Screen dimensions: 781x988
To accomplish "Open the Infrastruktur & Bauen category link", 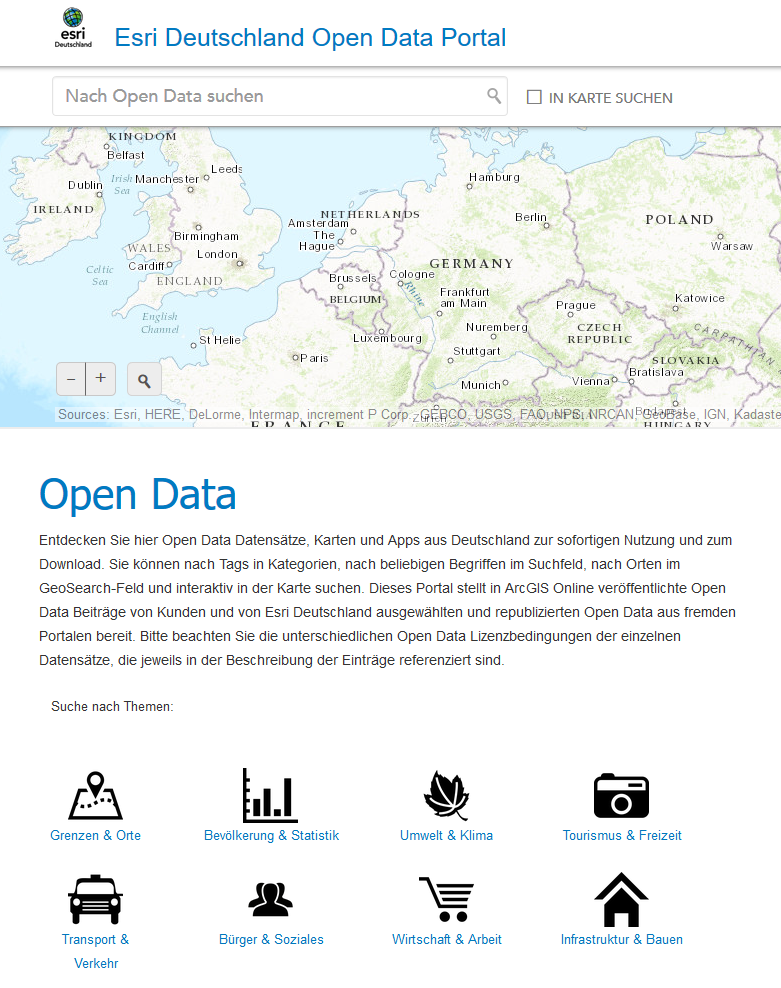I will click(622, 939).
